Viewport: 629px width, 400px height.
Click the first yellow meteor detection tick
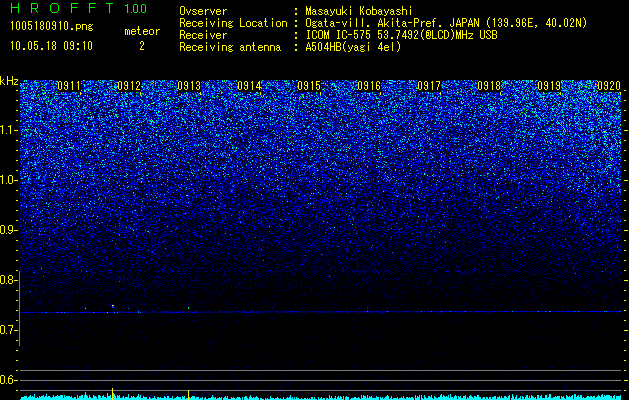(x=112, y=394)
